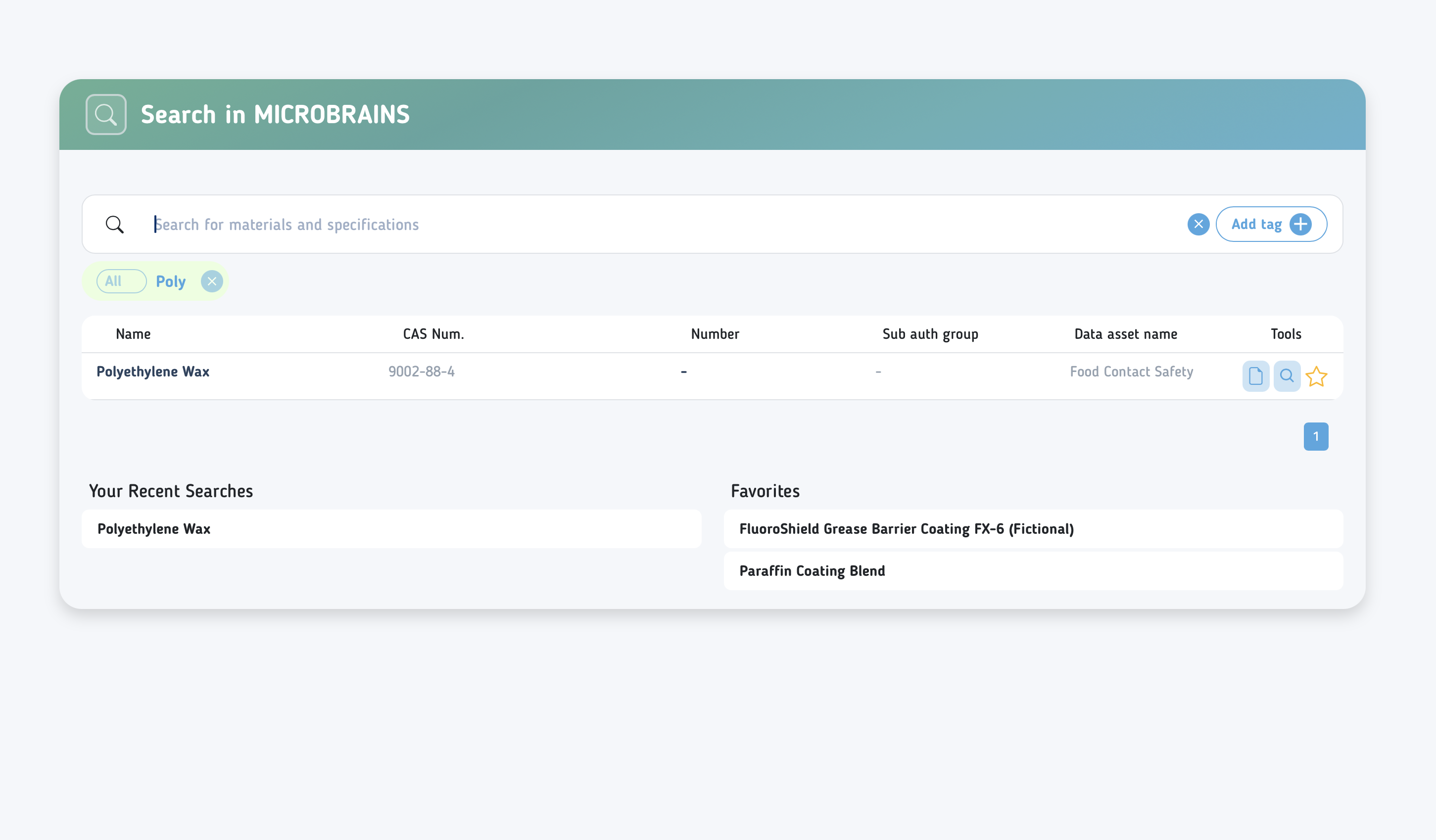Click CAS number 9002-88-4
Screen dimensions: 1436x840
point(422,372)
